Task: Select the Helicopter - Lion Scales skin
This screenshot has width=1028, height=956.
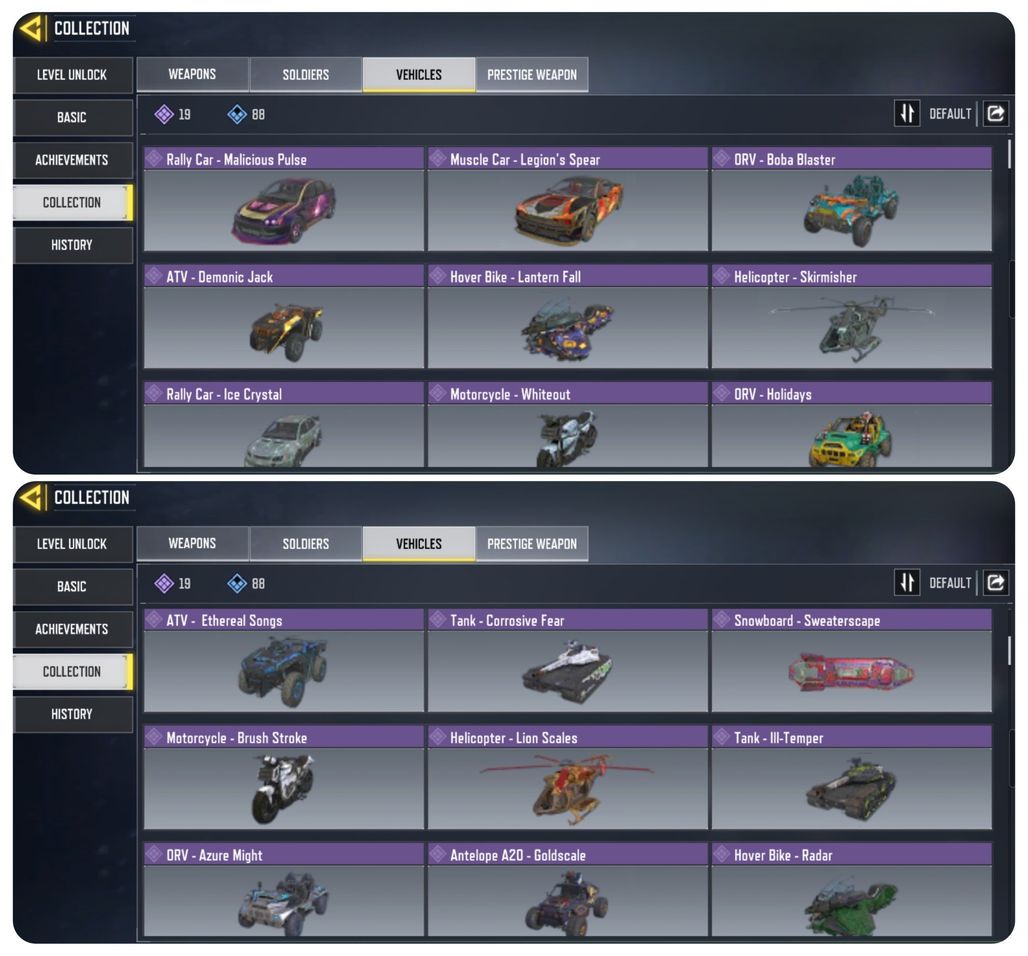Action: point(568,778)
